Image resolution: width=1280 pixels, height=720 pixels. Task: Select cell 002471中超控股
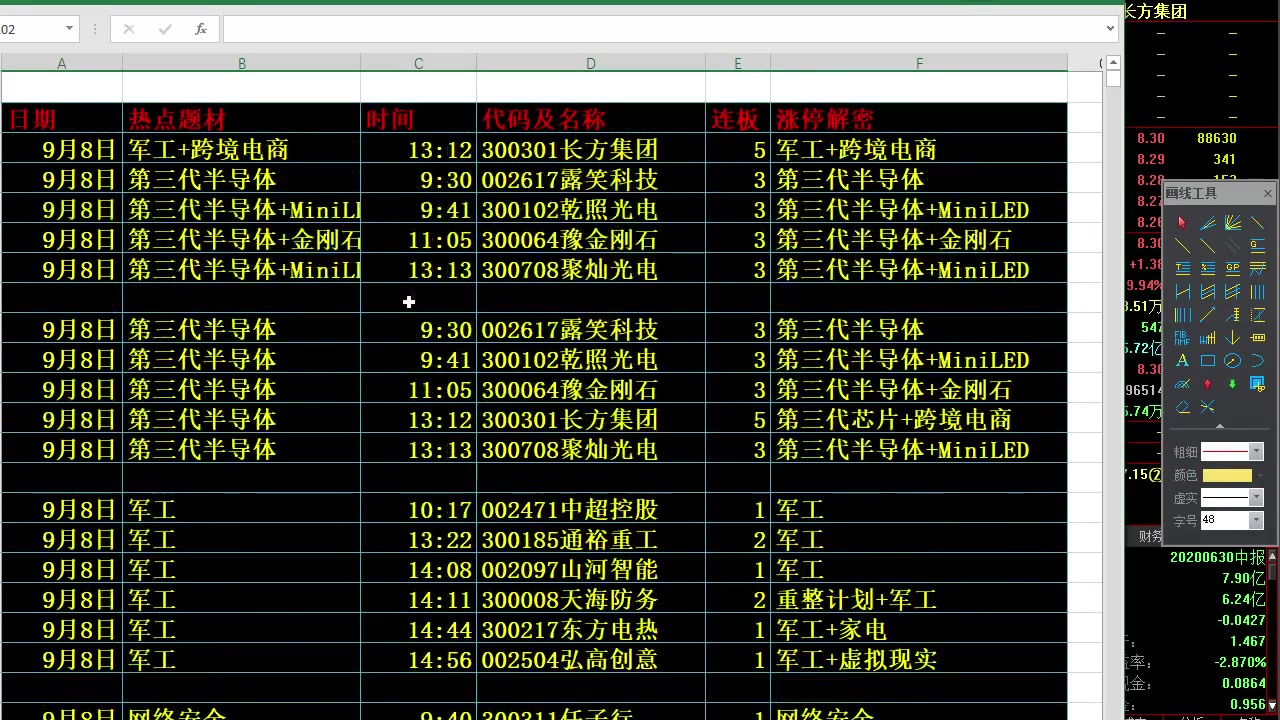coord(591,510)
